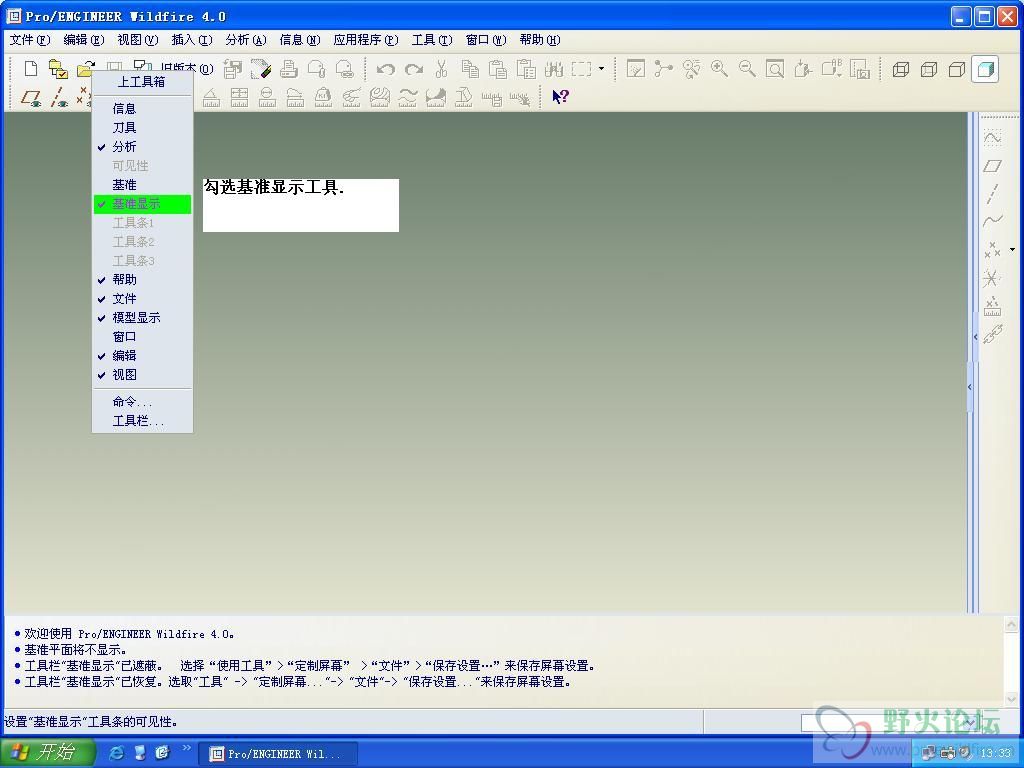Click the refit to screen icon
Image resolution: width=1024 pixels, height=768 pixels.
[x=775, y=69]
